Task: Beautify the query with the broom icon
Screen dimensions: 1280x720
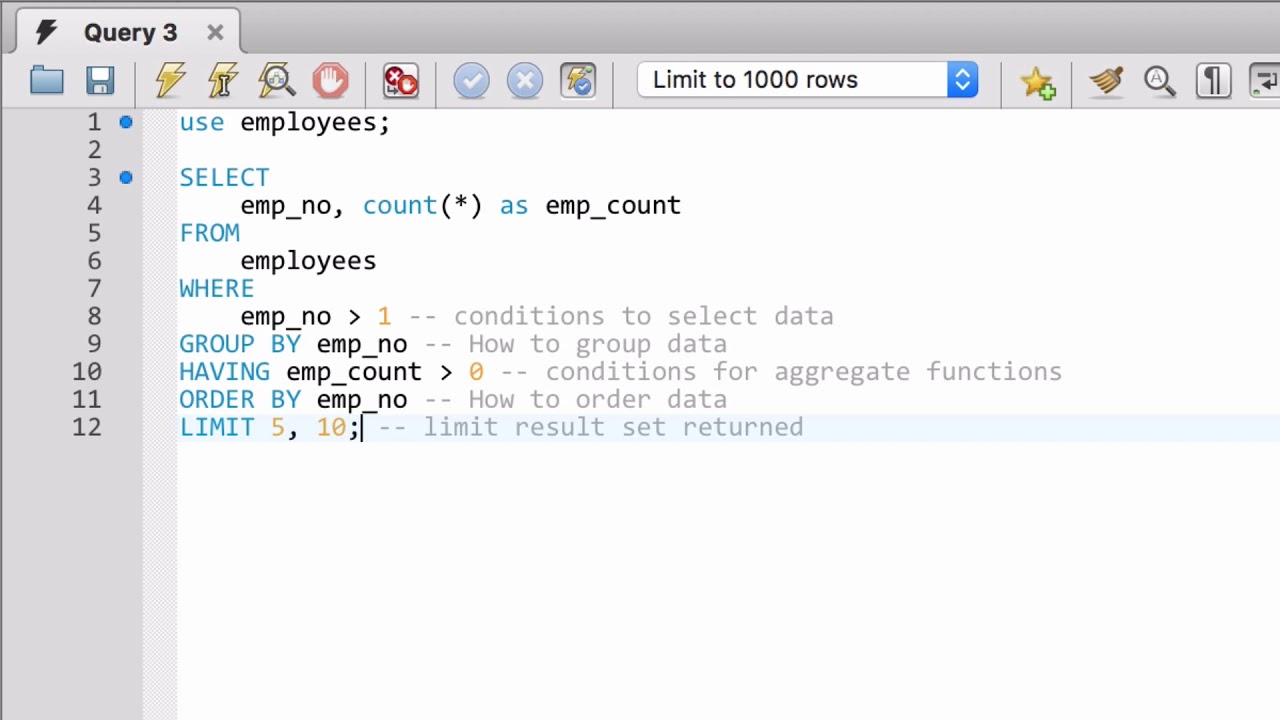Action: 1106,80
